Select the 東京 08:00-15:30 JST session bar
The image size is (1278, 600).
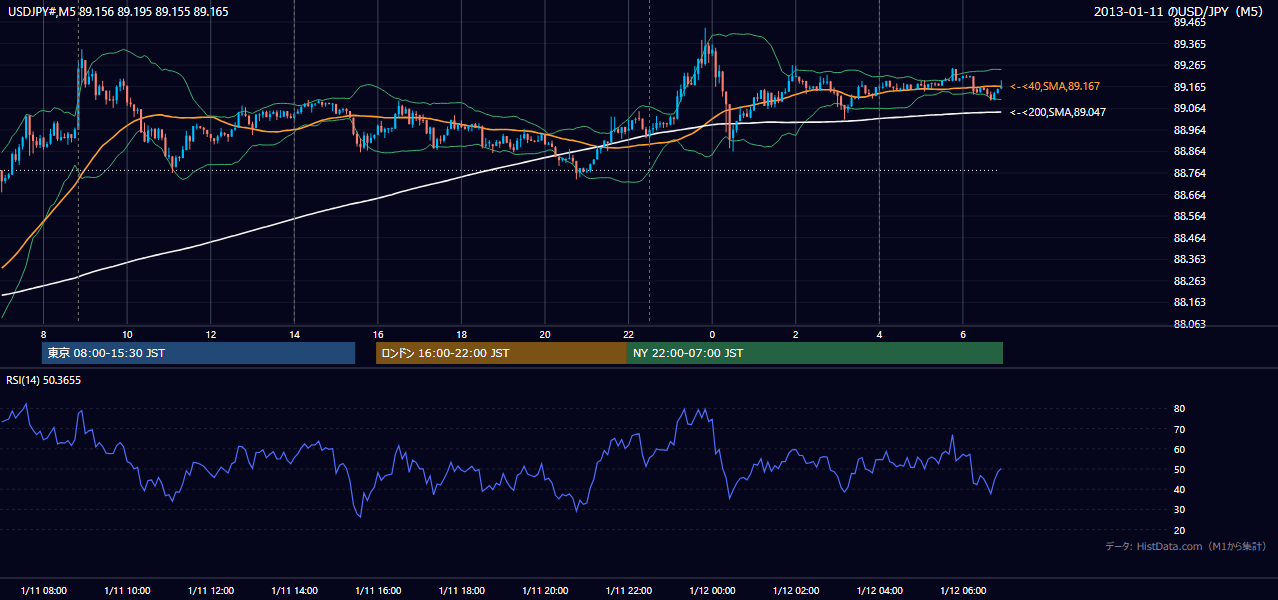tap(198, 353)
